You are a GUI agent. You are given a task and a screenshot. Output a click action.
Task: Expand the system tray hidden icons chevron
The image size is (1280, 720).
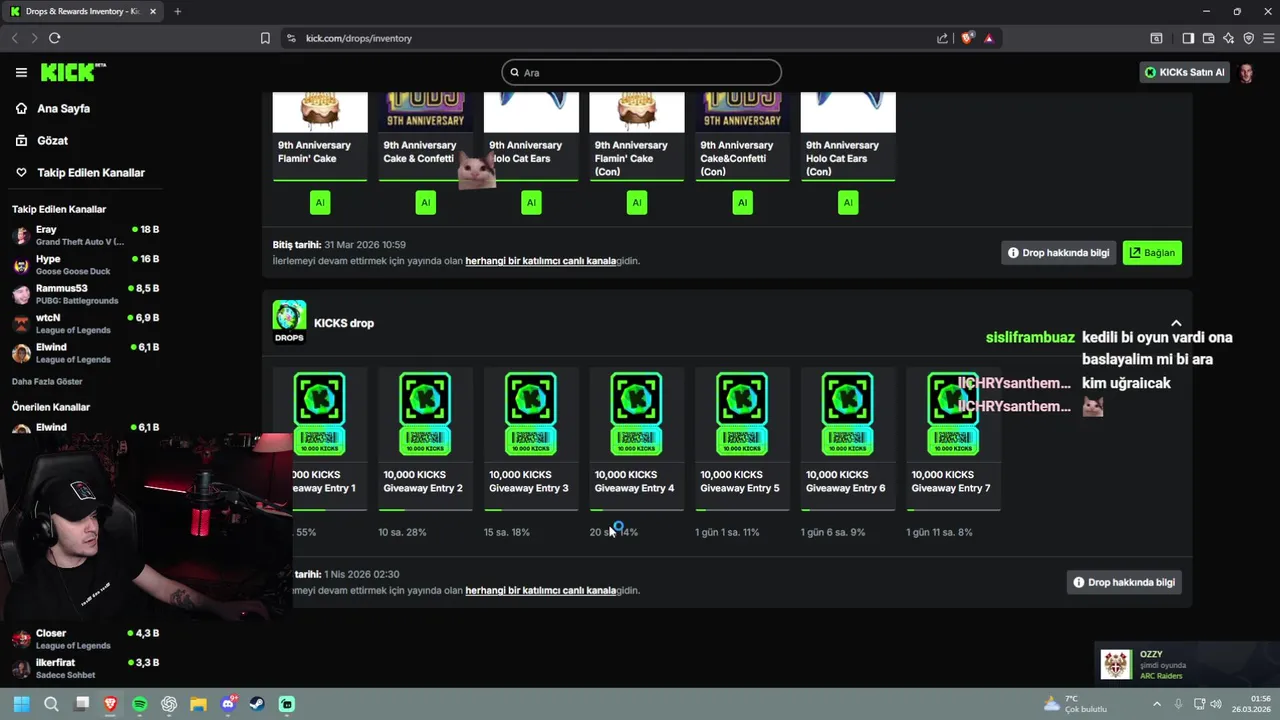[1157, 704]
